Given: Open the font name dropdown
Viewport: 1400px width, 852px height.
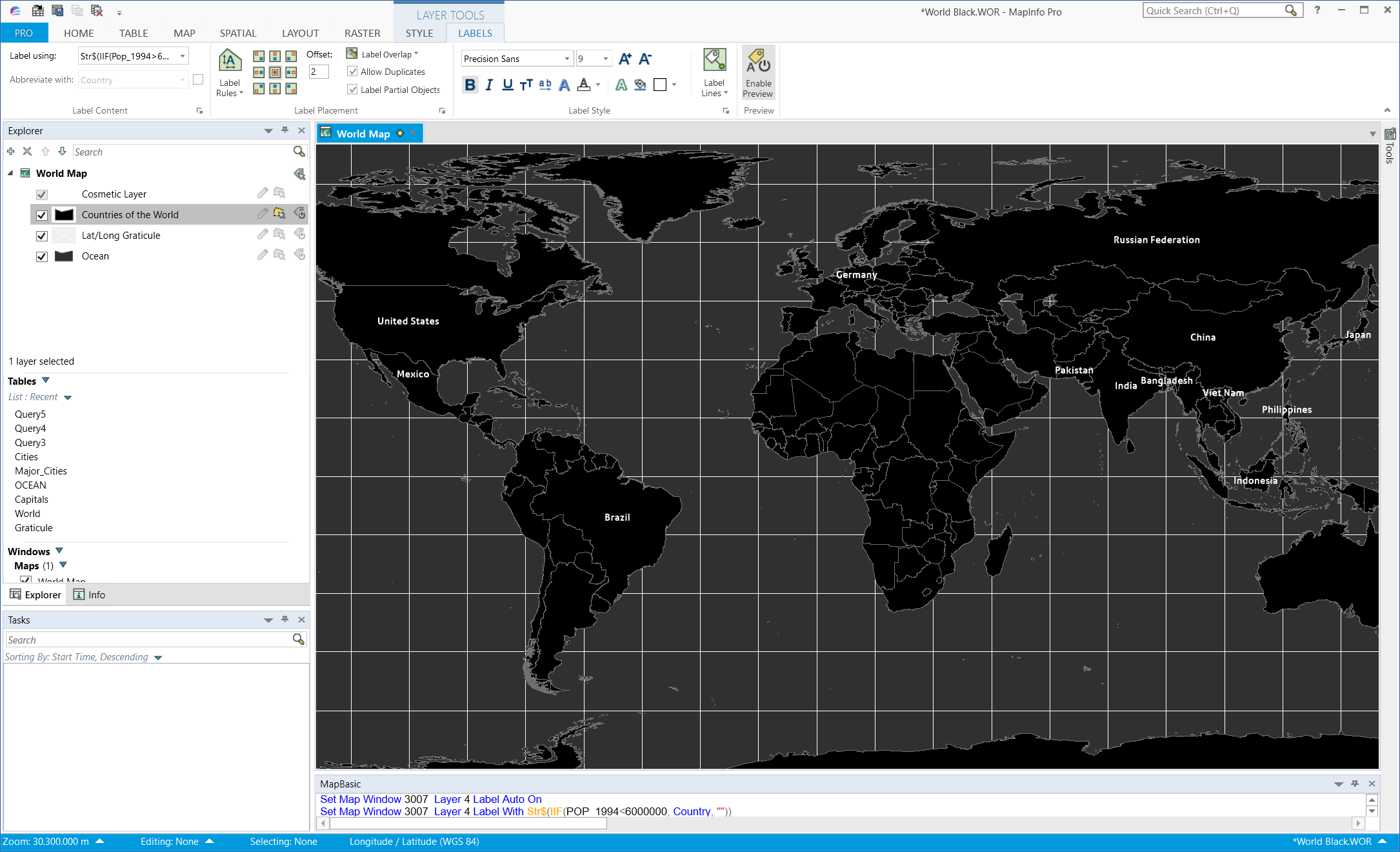Looking at the screenshot, I should (x=568, y=58).
